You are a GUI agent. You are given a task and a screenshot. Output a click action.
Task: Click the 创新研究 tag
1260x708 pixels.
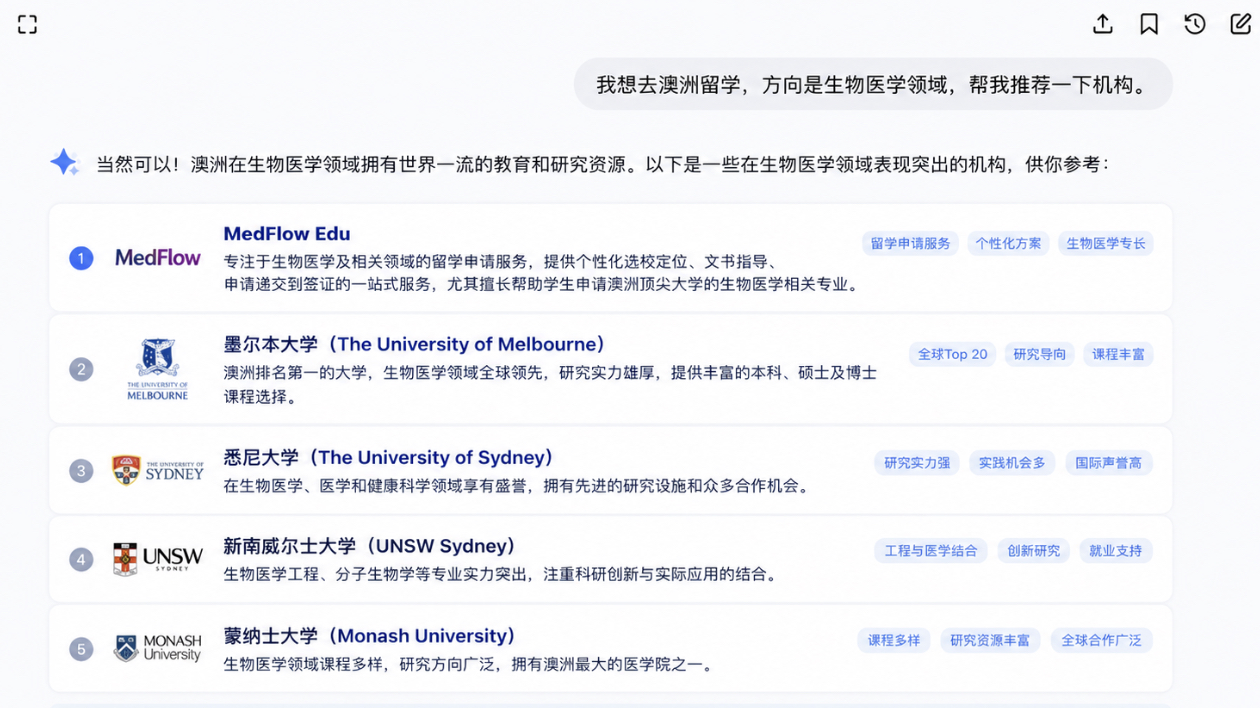pos(1033,551)
